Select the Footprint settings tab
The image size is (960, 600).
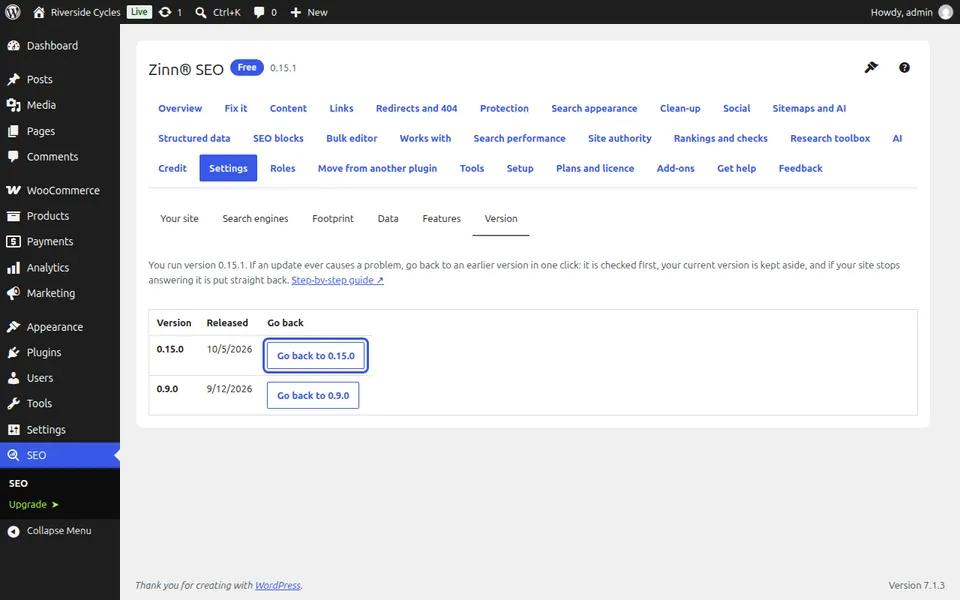click(333, 219)
